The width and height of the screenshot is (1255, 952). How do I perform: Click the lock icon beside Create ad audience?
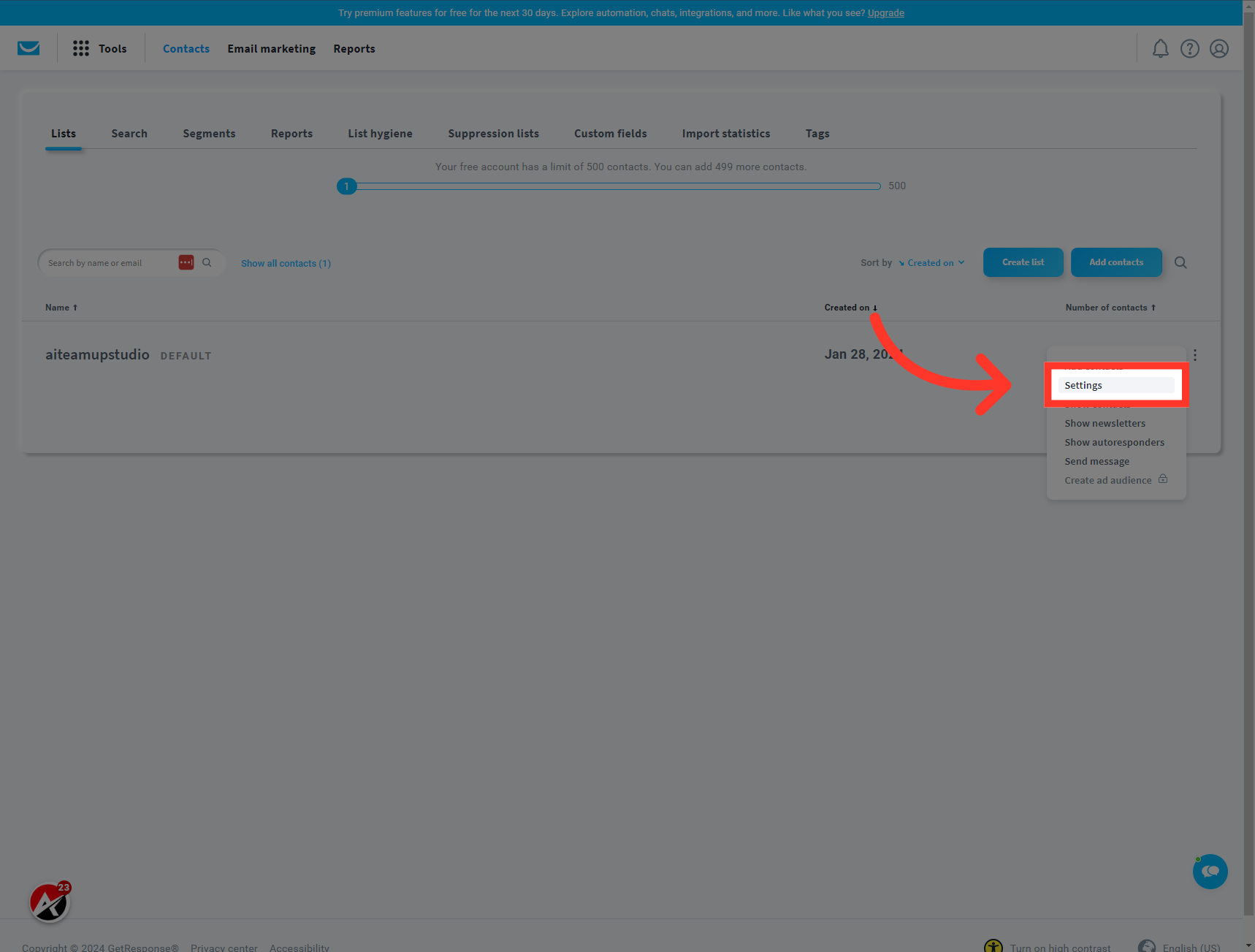pos(1163,479)
